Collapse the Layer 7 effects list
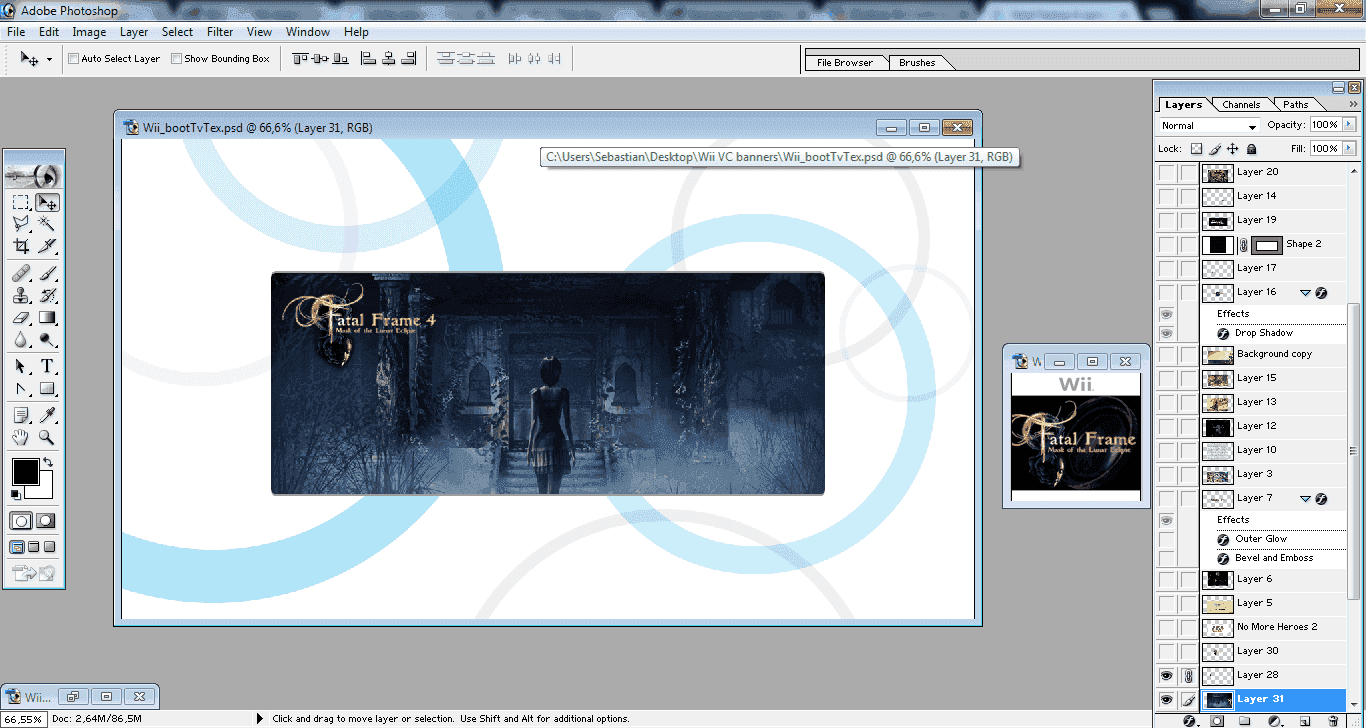Screen dimensions: 1366x728 coord(1306,499)
